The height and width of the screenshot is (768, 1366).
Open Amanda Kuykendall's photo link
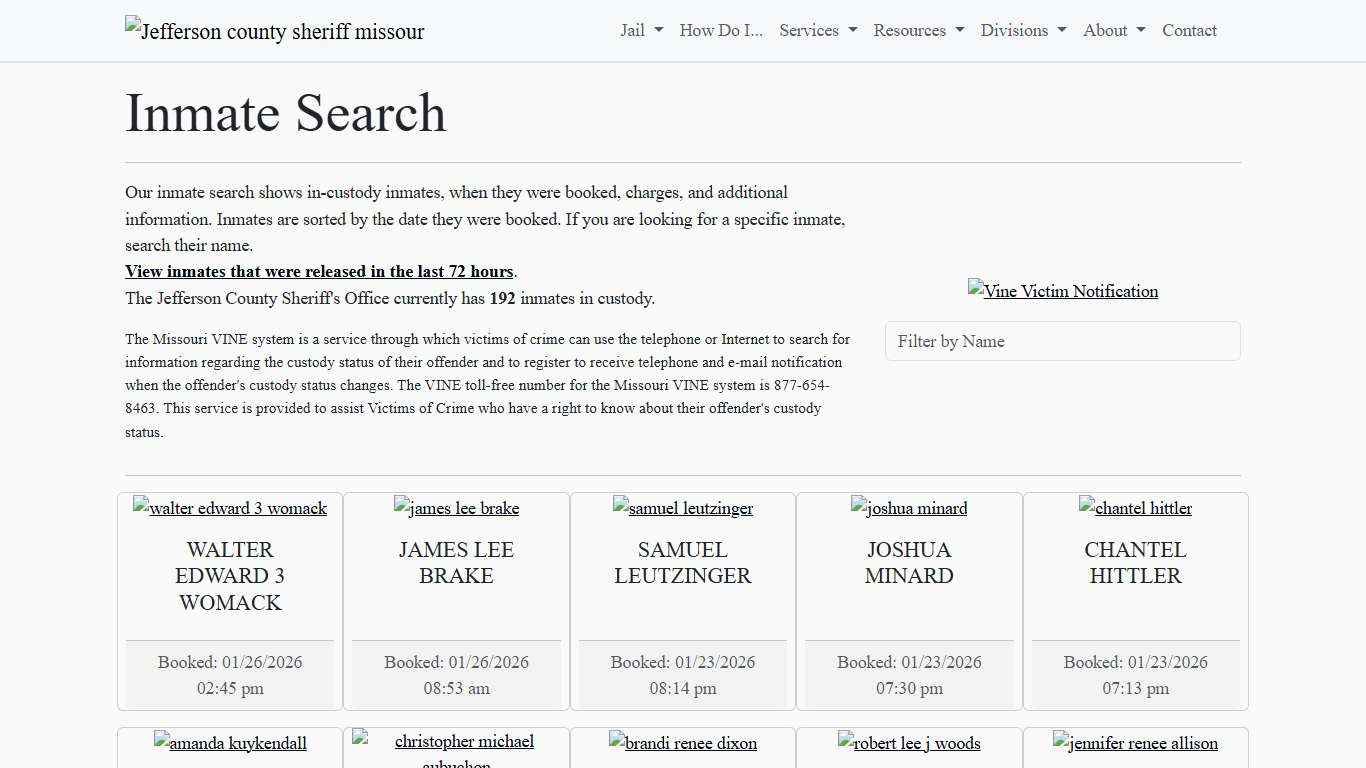(229, 743)
